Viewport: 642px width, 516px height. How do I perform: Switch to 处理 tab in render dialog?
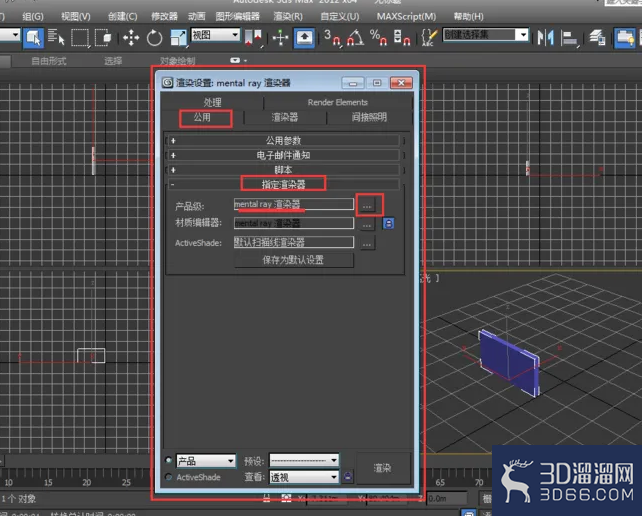point(212,102)
